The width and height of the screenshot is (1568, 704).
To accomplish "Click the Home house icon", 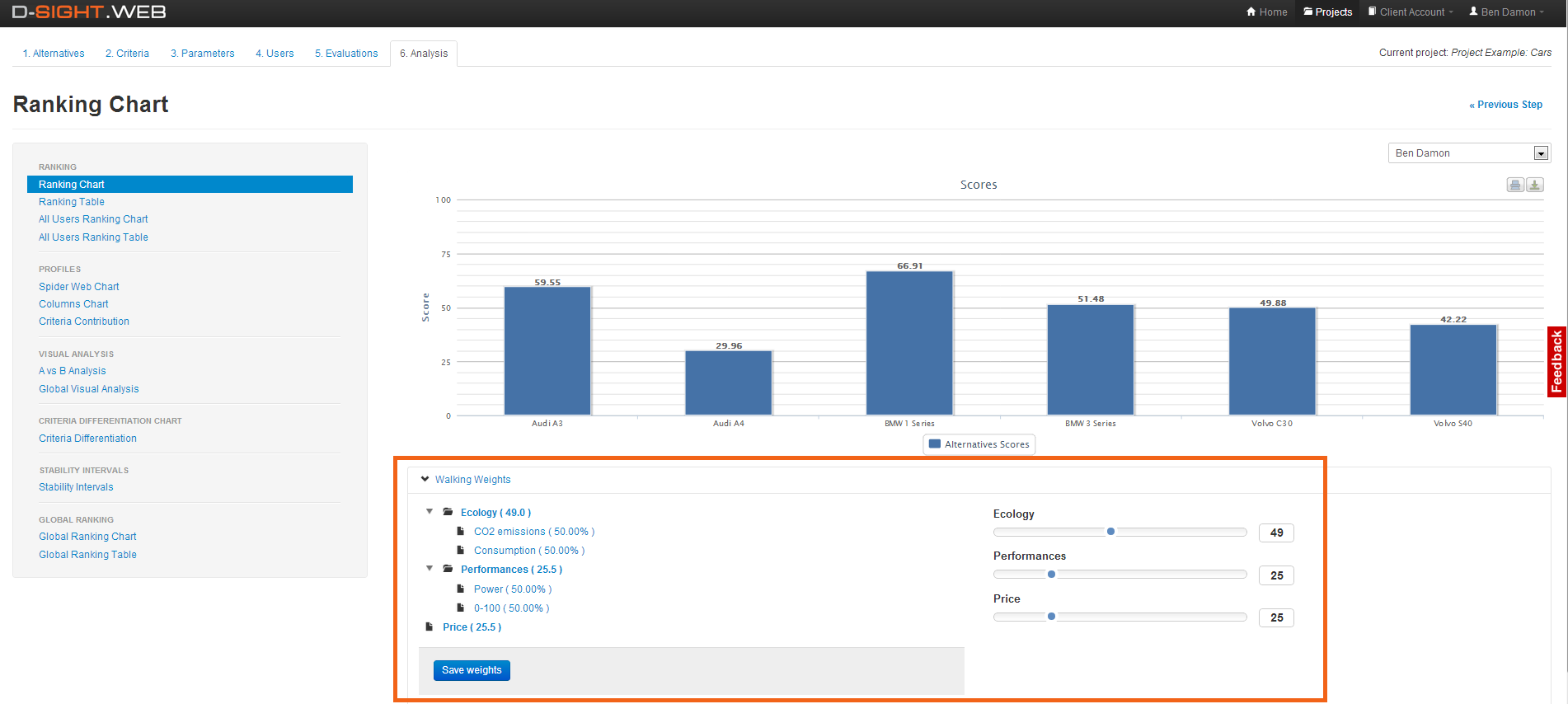I will pos(1251,12).
